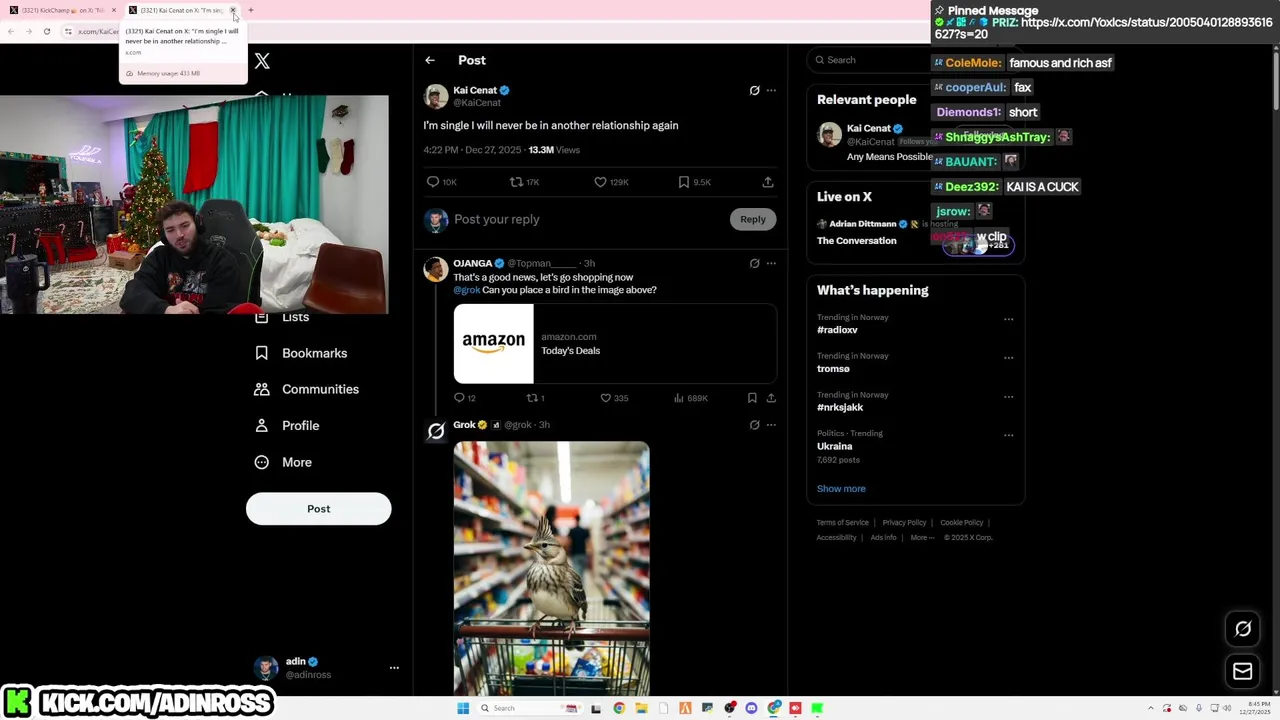Click Show more under What's happening
Screen dimensions: 1280x720
point(841,489)
